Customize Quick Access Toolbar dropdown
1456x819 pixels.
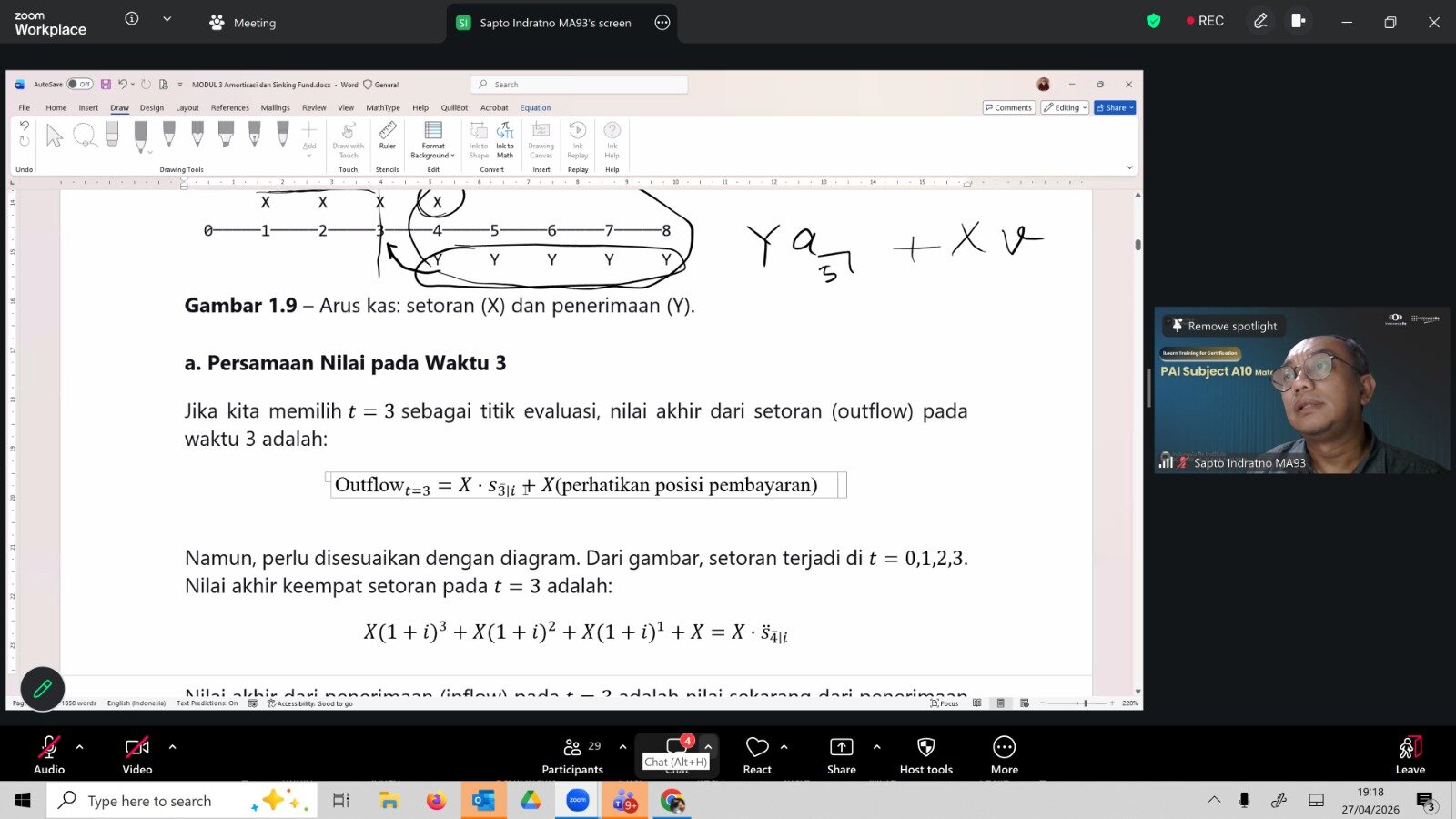[180, 85]
